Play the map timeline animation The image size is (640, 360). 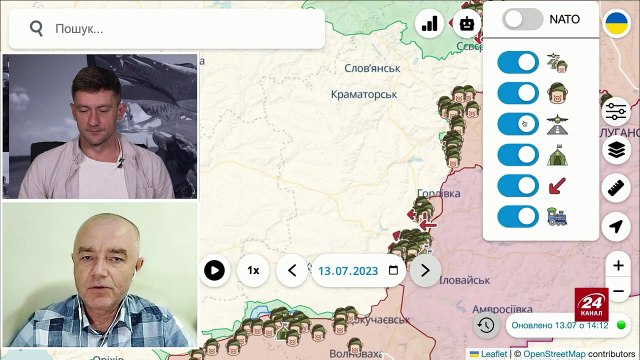(x=214, y=270)
